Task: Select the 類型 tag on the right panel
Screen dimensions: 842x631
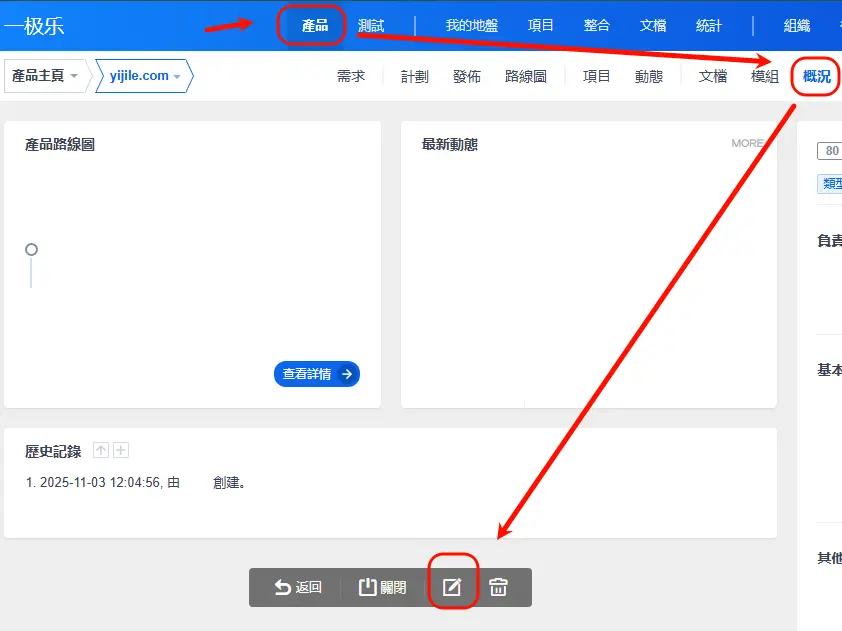Action: (831, 183)
